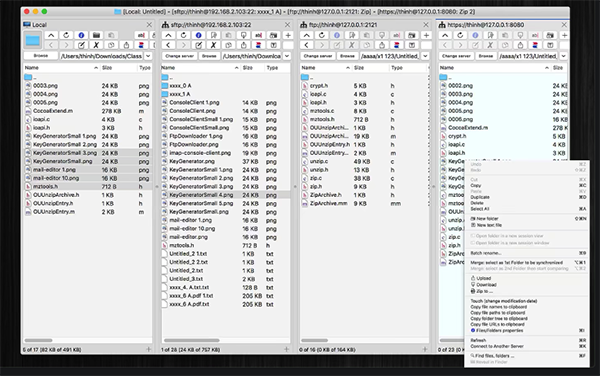Click download icon in sftp panel toolbar
This screenshot has height=376, width=600.
point(243,35)
